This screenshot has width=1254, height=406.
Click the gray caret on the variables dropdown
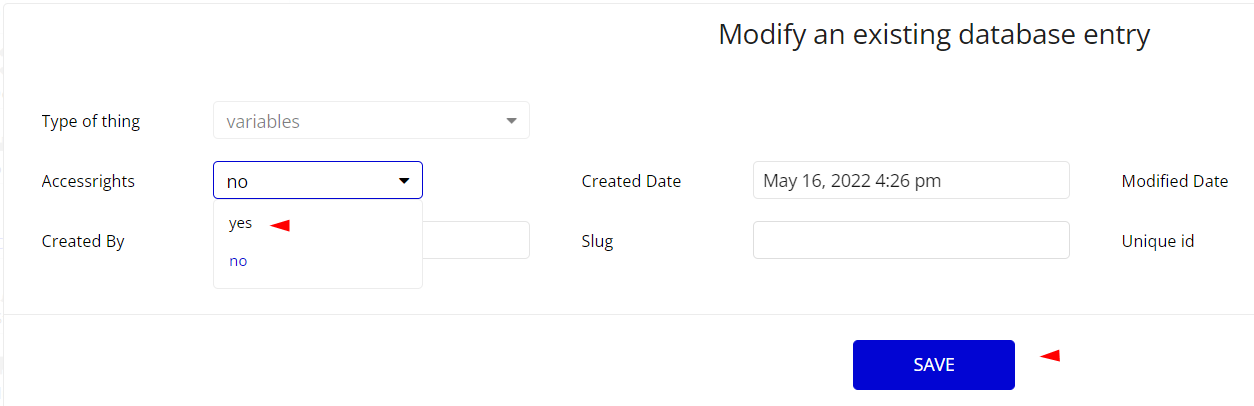click(x=511, y=121)
